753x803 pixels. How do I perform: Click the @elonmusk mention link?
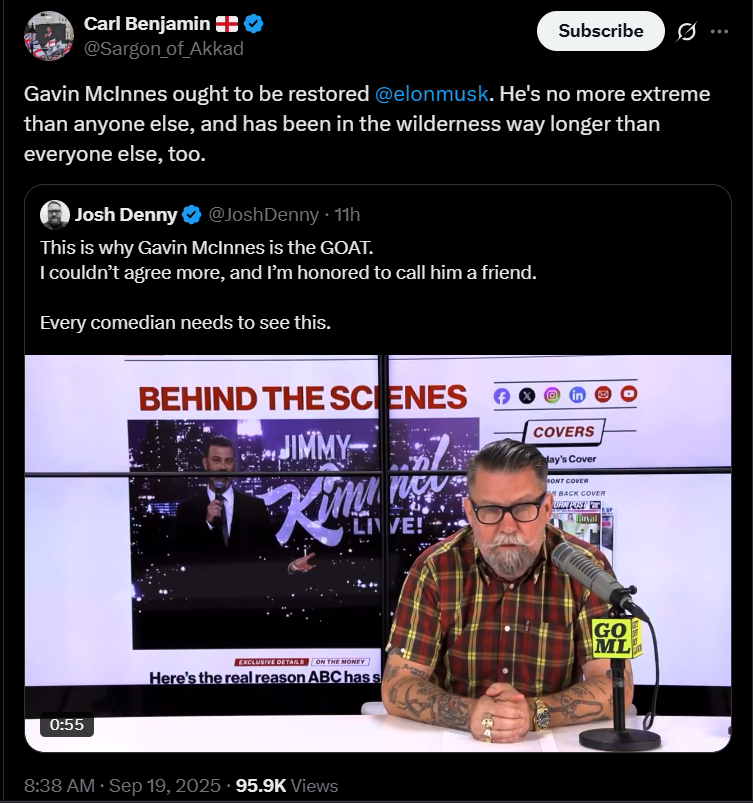click(432, 95)
